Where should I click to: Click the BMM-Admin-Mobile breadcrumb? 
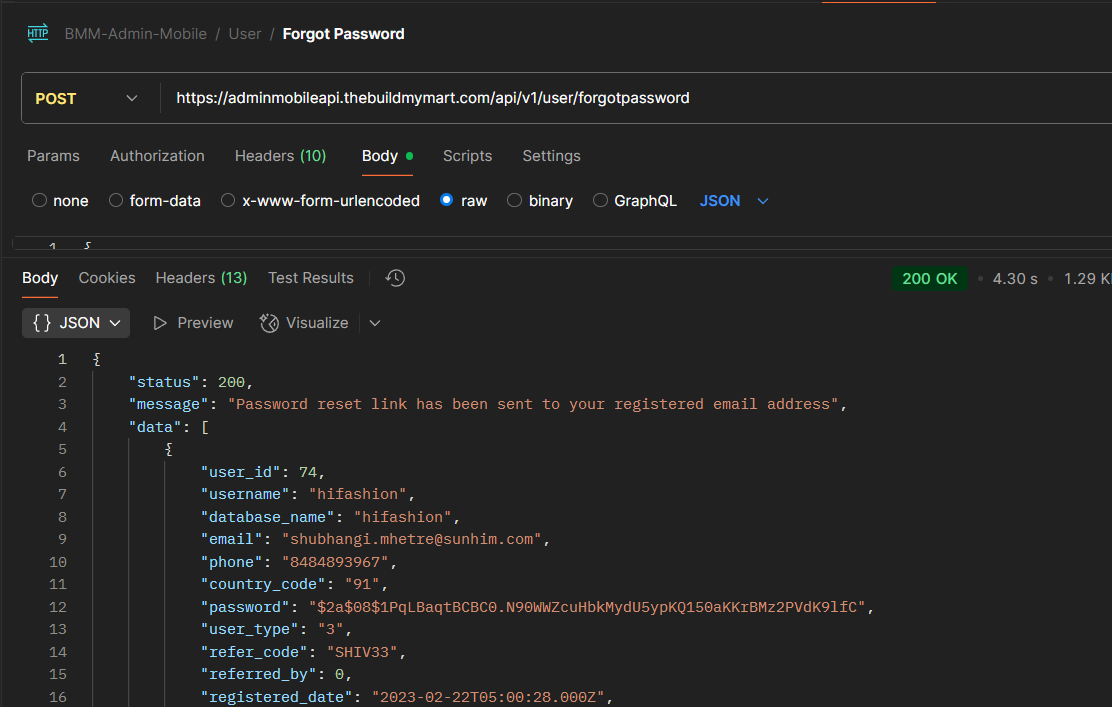(135, 34)
